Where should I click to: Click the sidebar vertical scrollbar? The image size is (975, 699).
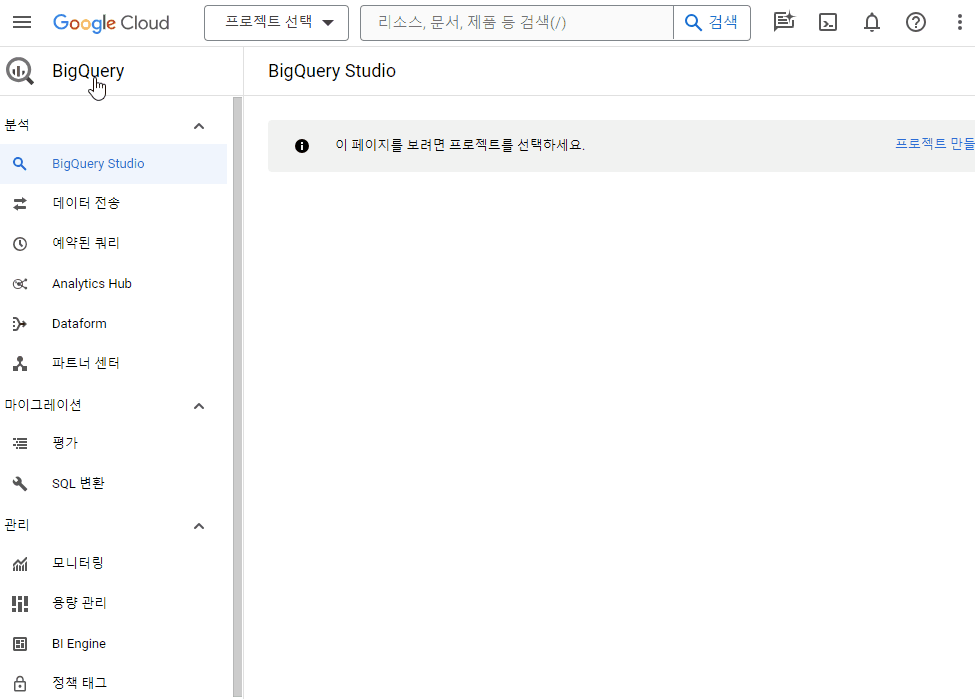(237, 397)
